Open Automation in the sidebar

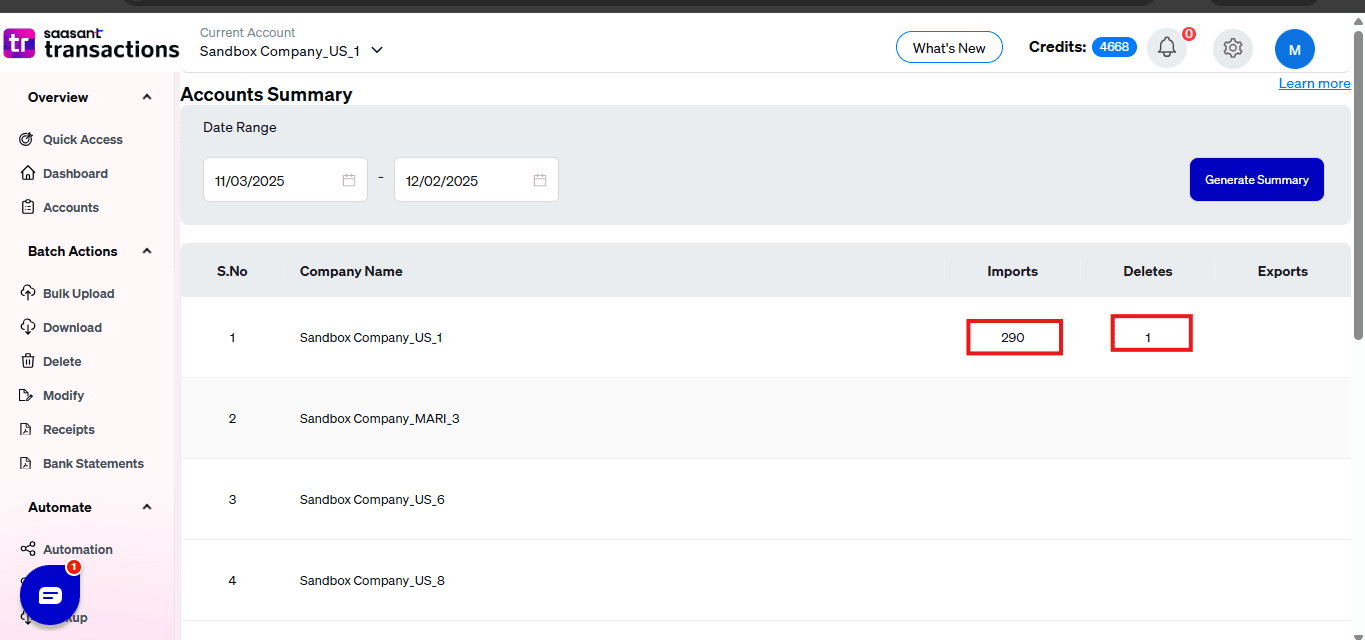(77, 550)
